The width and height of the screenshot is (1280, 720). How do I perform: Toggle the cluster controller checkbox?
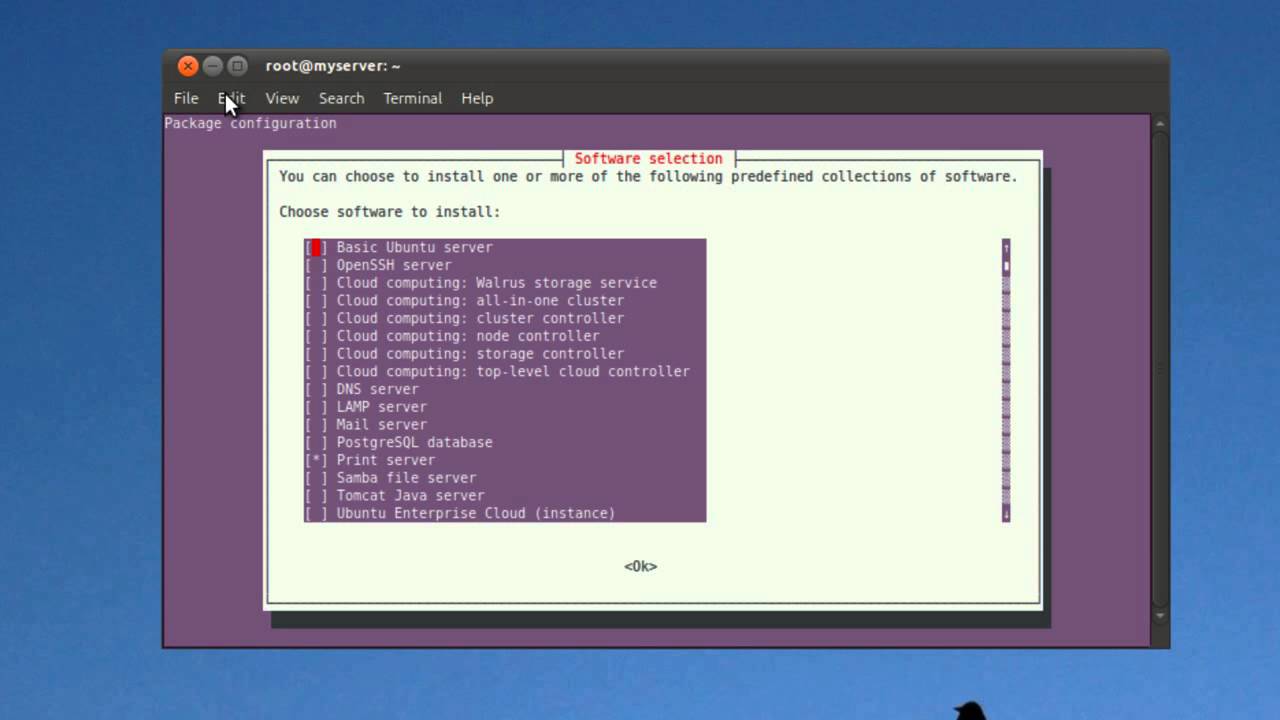point(316,318)
